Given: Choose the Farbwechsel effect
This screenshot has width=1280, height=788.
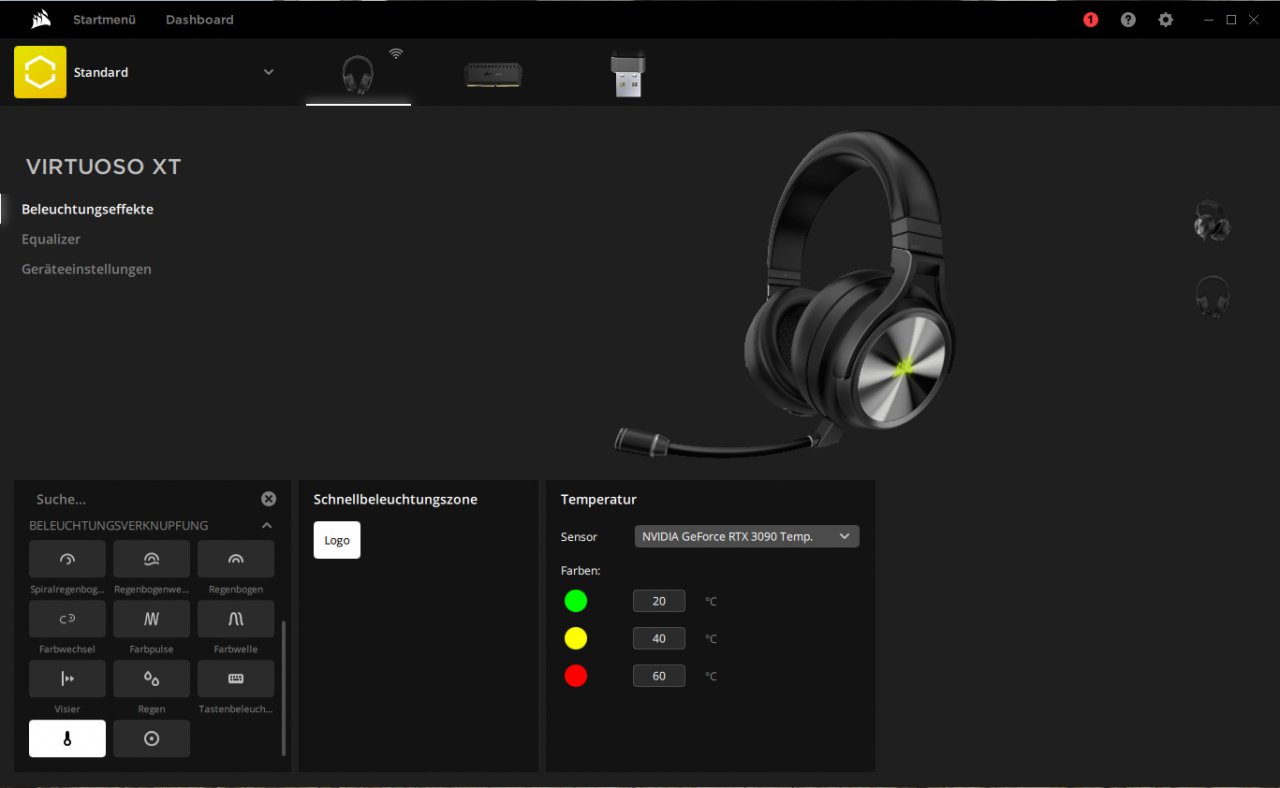Looking at the screenshot, I should point(67,619).
